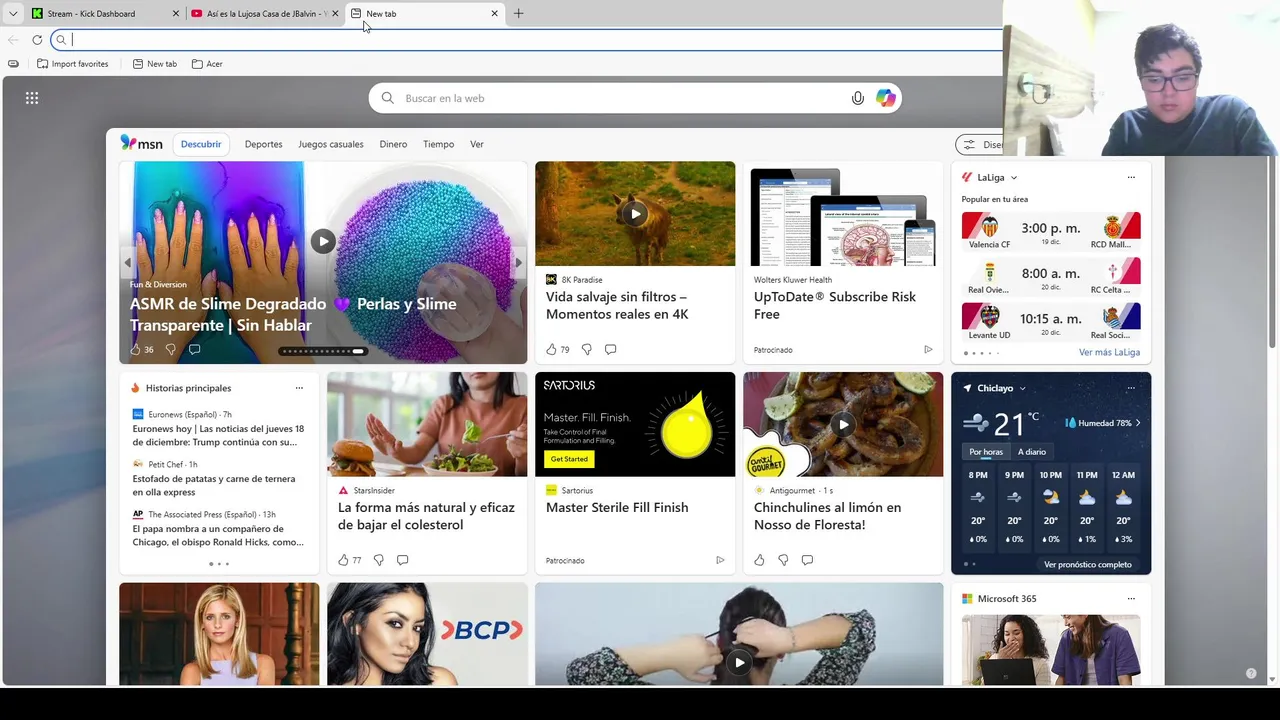Expand the LaLiga league dropdown
Image resolution: width=1280 pixels, height=720 pixels.
coord(1014,178)
